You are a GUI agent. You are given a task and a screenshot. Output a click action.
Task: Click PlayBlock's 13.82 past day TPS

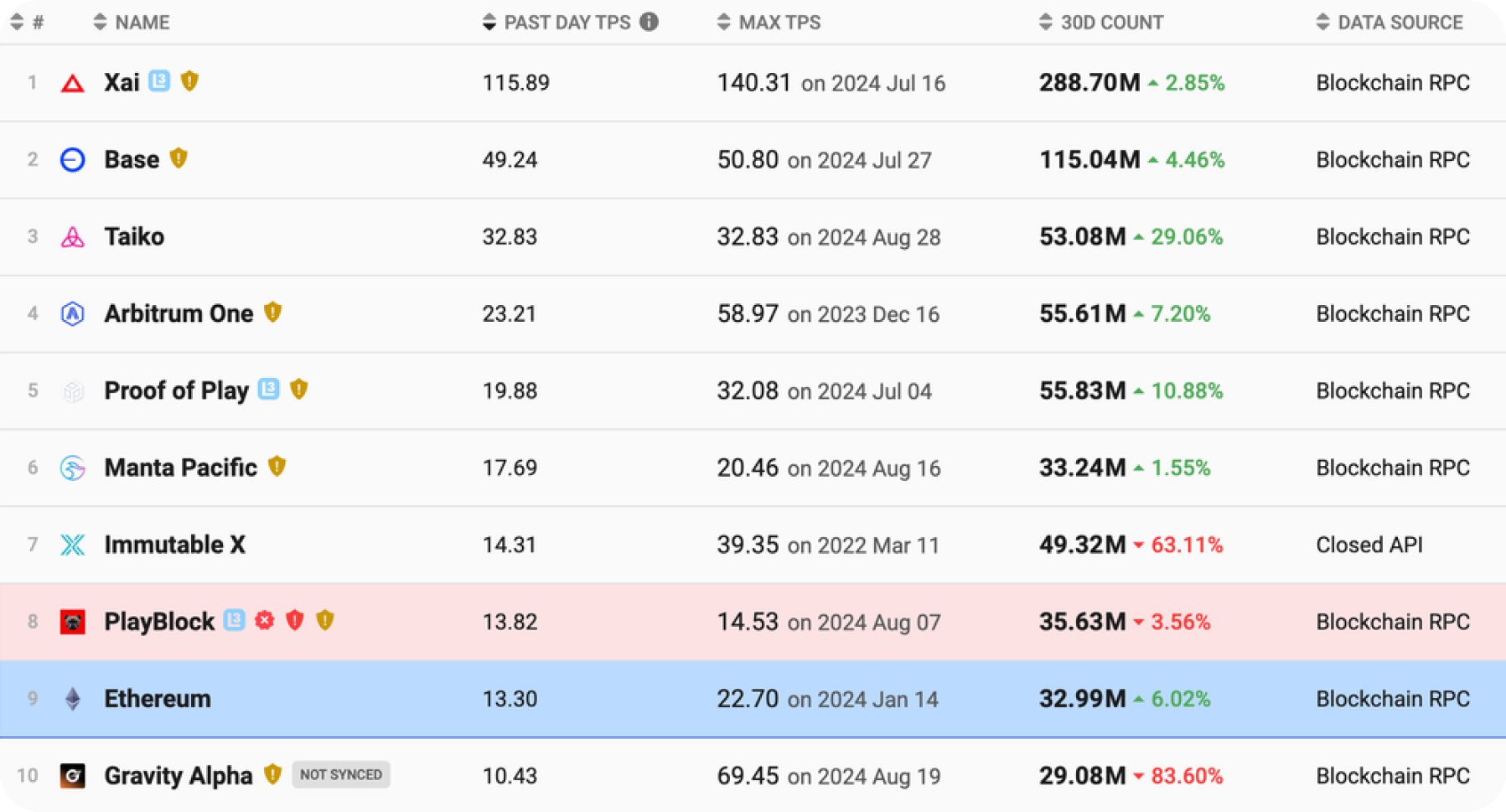510,623
